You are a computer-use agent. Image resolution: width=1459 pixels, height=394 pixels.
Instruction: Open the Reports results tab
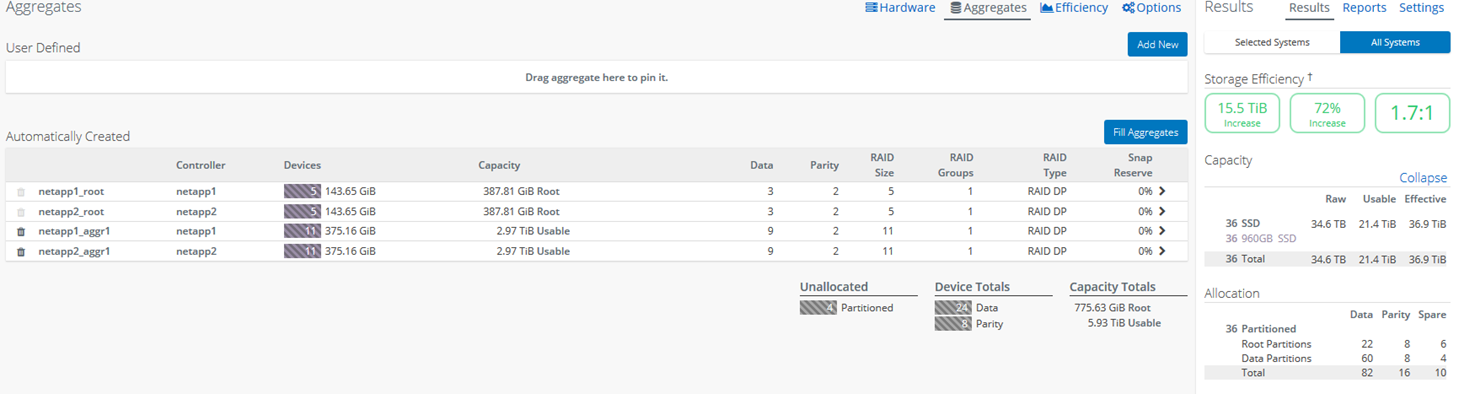click(x=1364, y=8)
